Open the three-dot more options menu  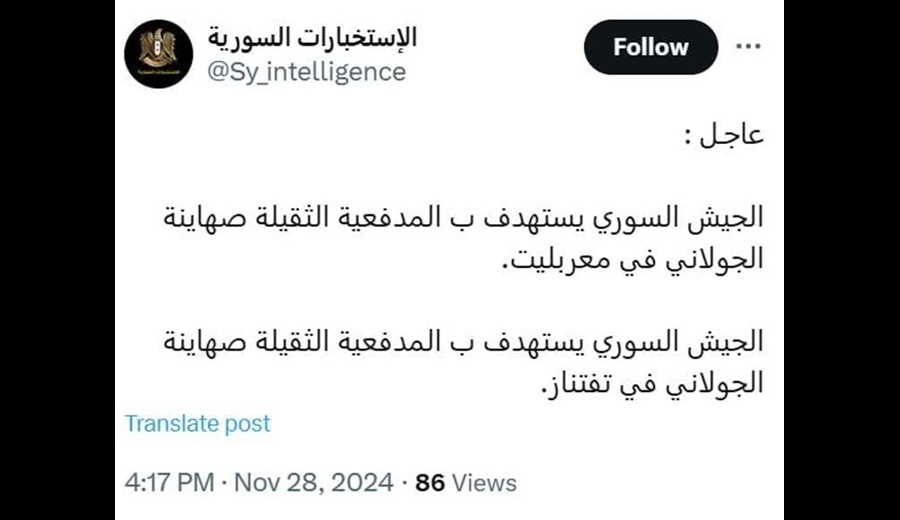pos(748,46)
